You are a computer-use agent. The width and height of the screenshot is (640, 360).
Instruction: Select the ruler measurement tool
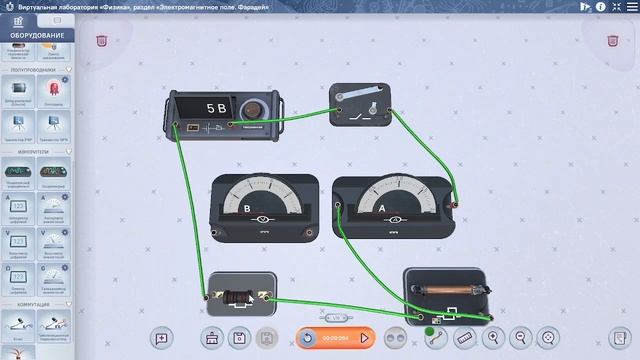pyautogui.click(x=464, y=338)
